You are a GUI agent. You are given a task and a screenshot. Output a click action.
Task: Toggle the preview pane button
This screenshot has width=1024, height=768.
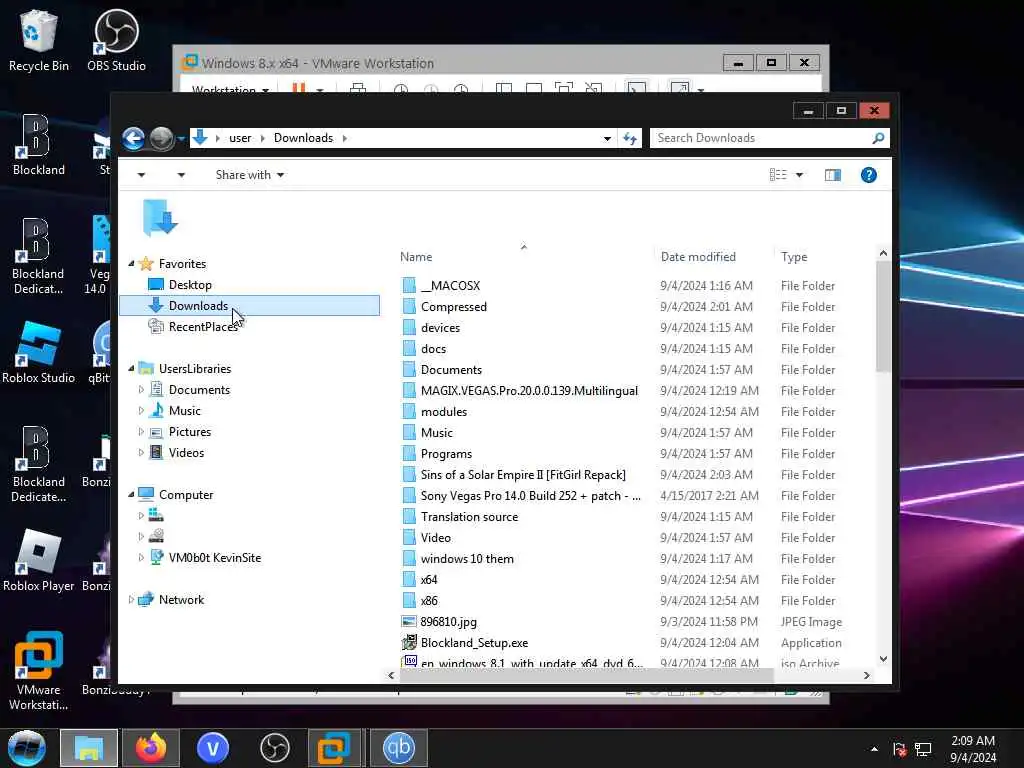tap(832, 175)
